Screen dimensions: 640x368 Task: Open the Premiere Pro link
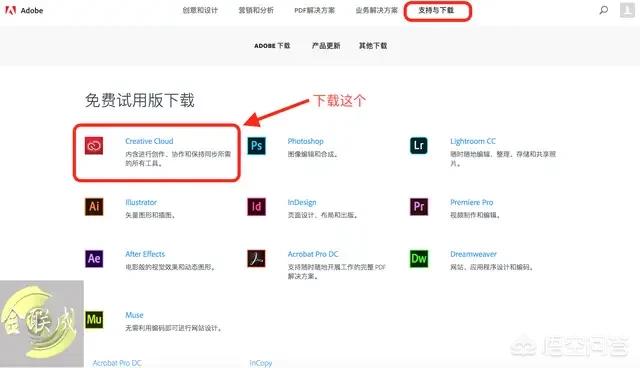point(471,202)
